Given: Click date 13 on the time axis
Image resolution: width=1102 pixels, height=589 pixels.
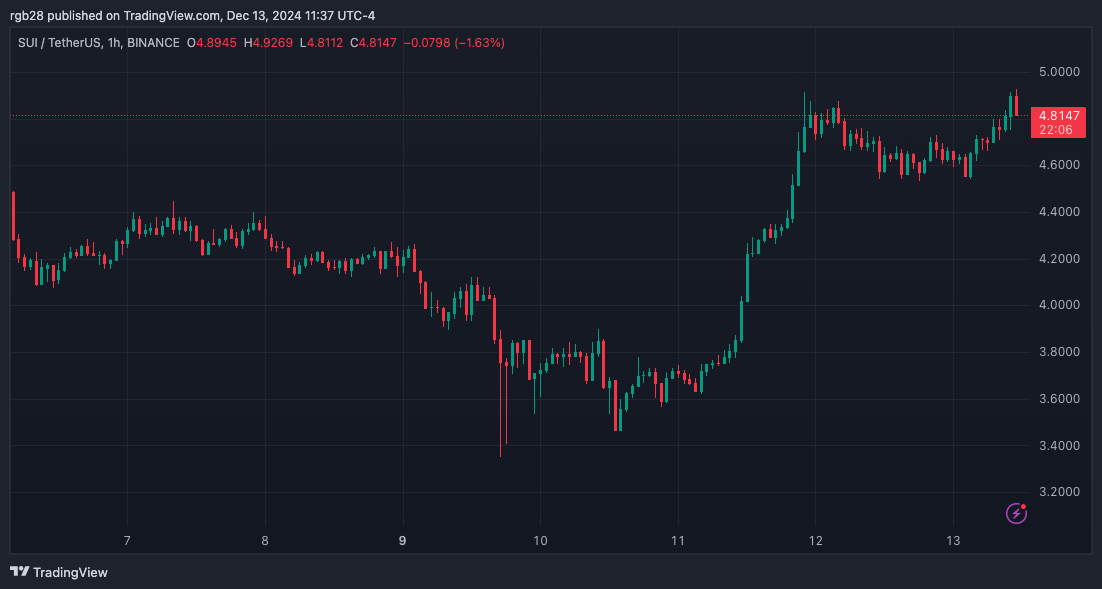Looking at the screenshot, I should 953,541.
